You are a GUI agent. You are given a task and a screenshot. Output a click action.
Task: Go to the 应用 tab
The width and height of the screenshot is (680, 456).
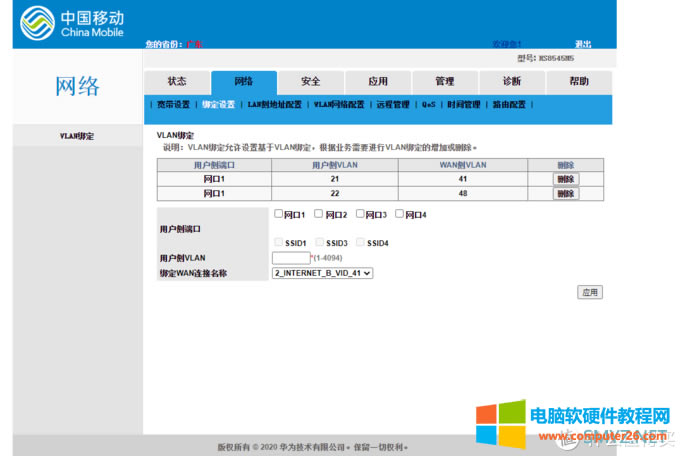(377, 81)
